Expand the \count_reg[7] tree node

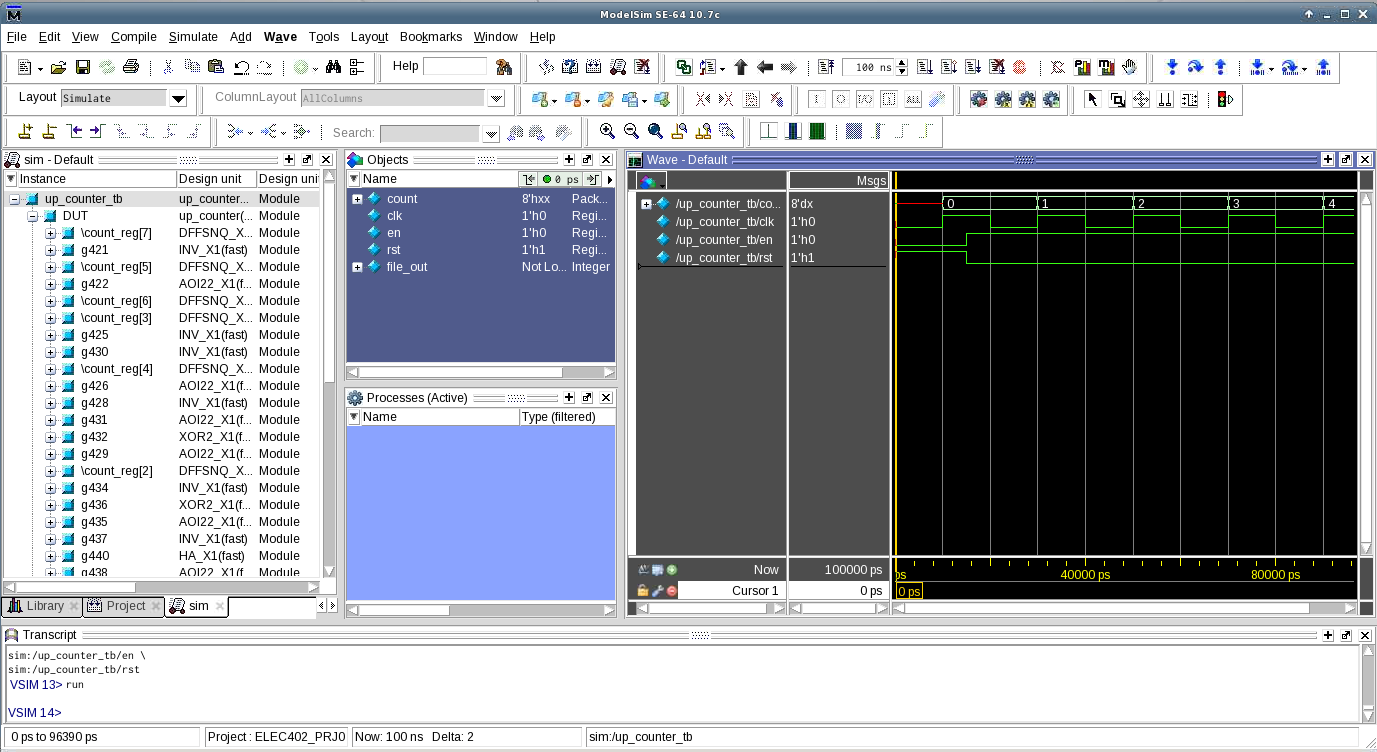pyautogui.click(x=50, y=233)
